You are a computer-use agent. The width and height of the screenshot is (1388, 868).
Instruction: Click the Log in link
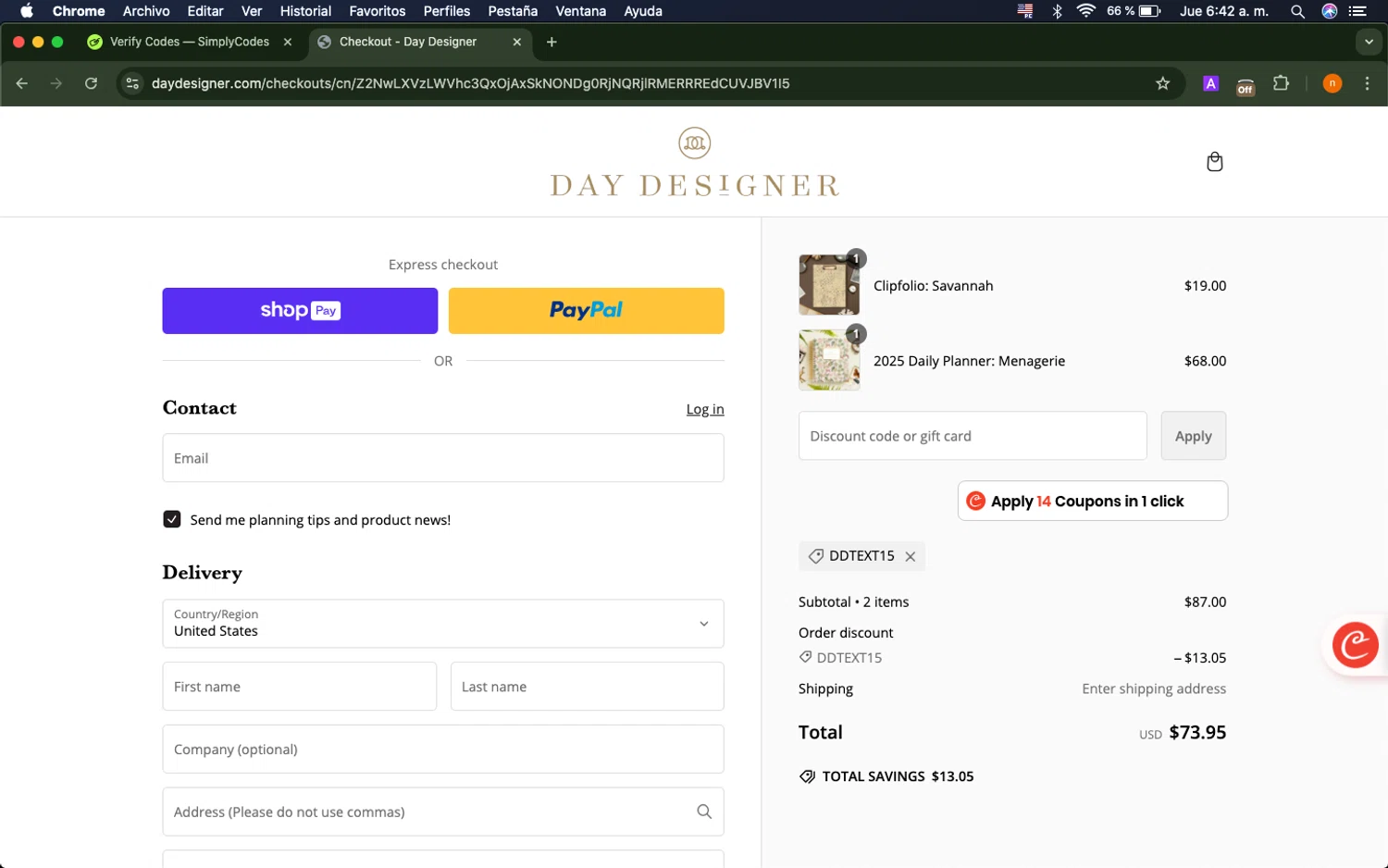[x=705, y=409]
